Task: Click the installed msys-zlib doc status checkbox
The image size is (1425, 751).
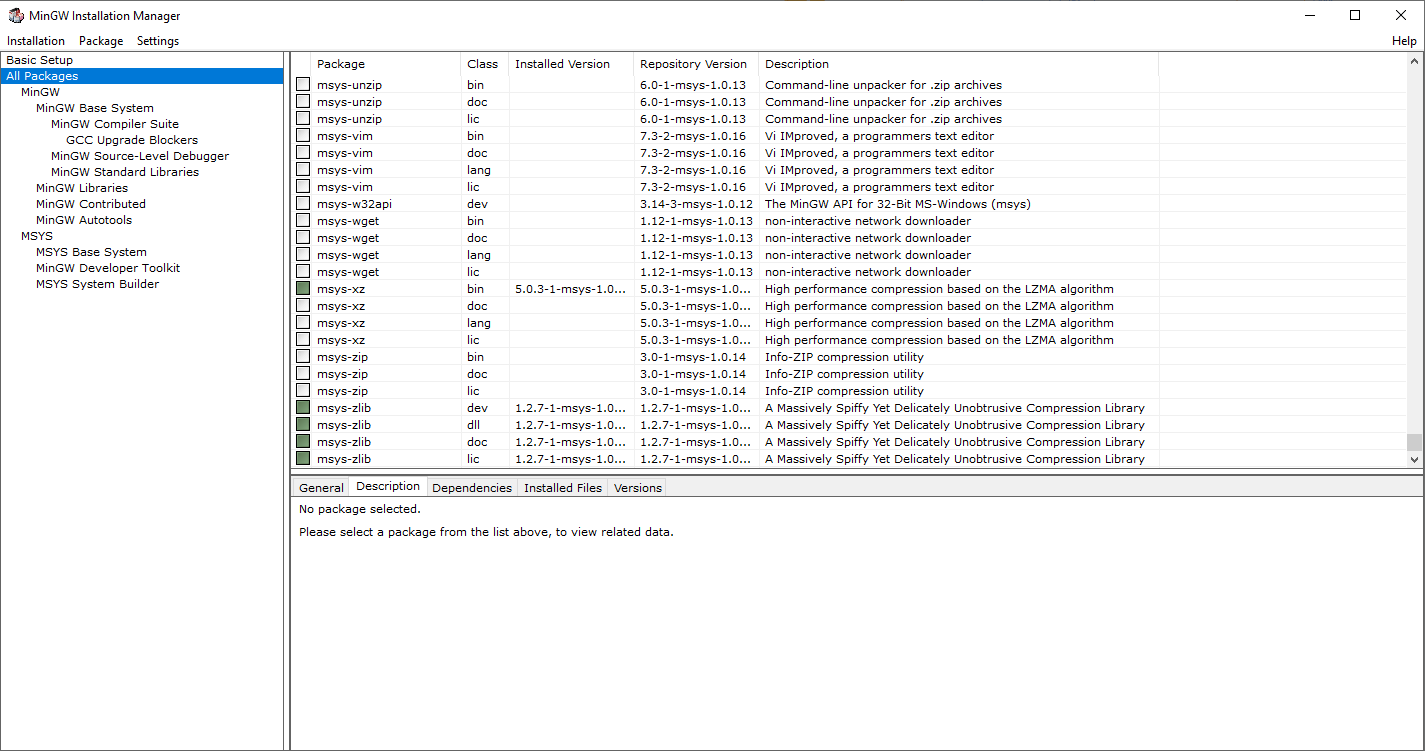Action: pyautogui.click(x=303, y=442)
